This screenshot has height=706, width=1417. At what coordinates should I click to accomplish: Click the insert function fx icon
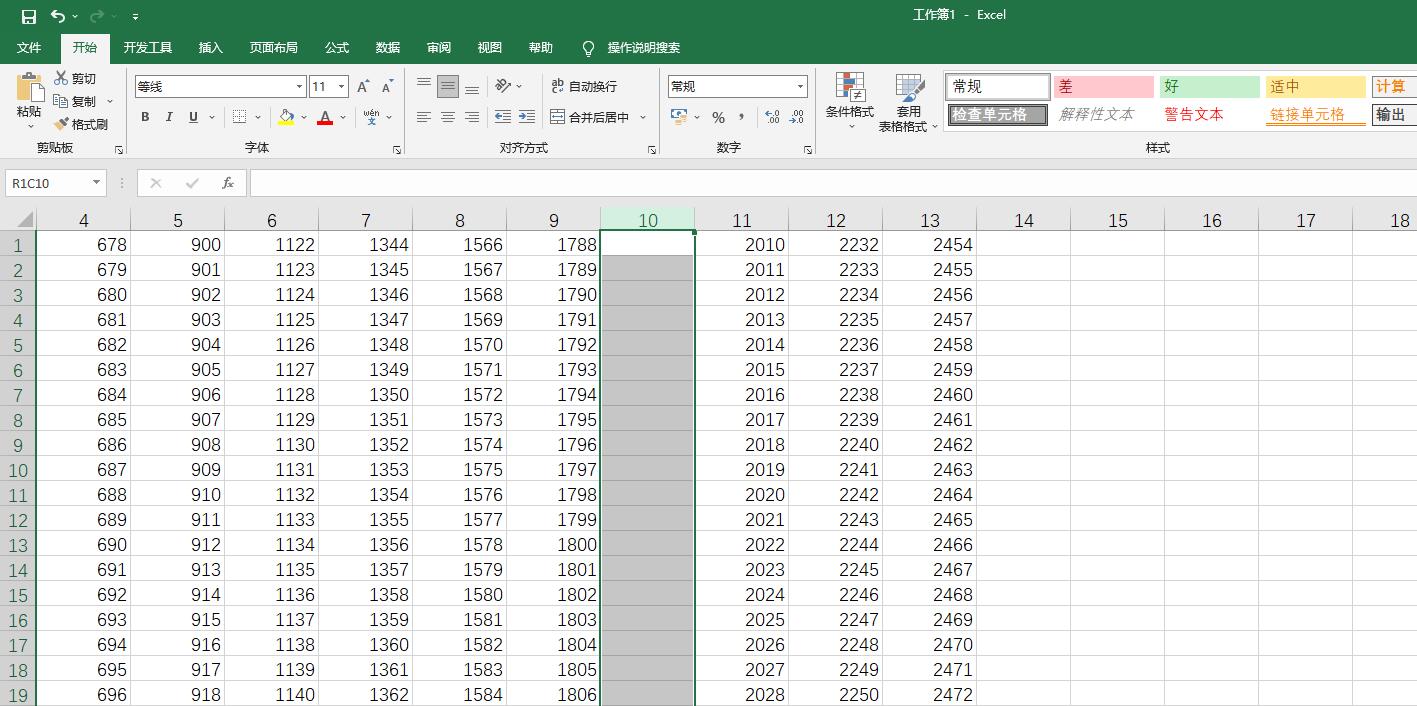(x=228, y=183)
